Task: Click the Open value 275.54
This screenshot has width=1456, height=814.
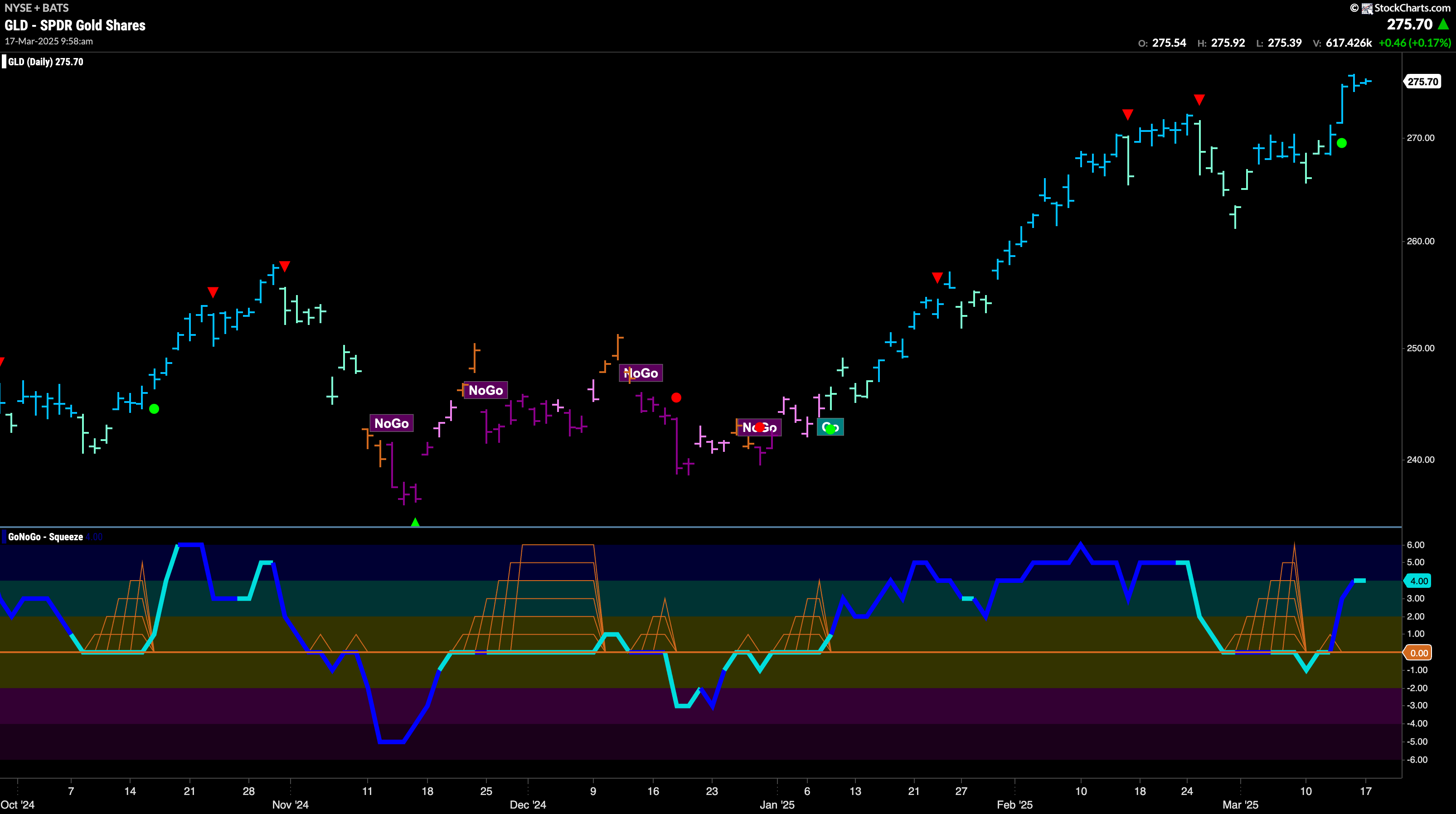Action: 1169,43
